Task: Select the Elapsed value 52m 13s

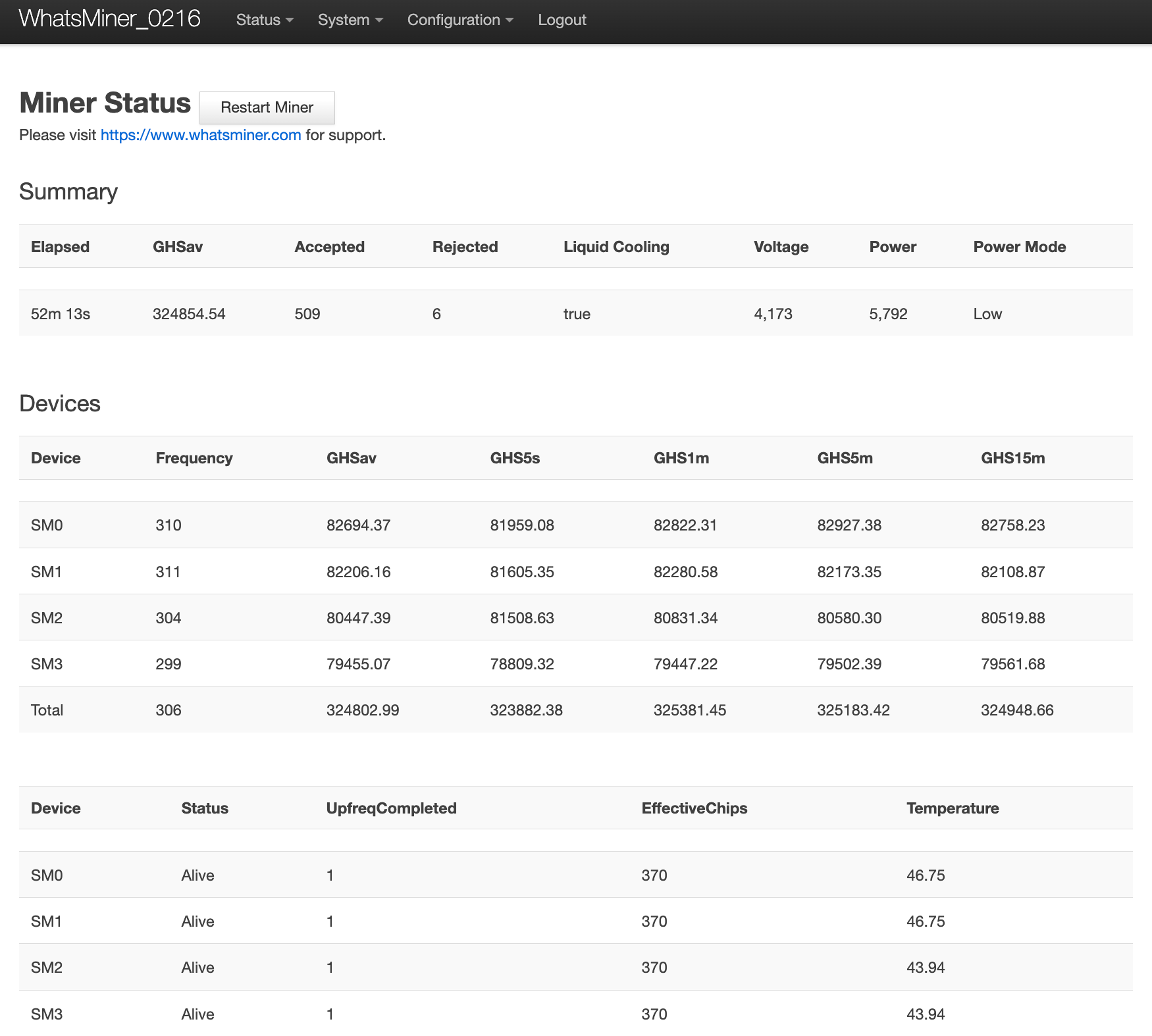Action: pyautogui.click(x=61, y=314)
